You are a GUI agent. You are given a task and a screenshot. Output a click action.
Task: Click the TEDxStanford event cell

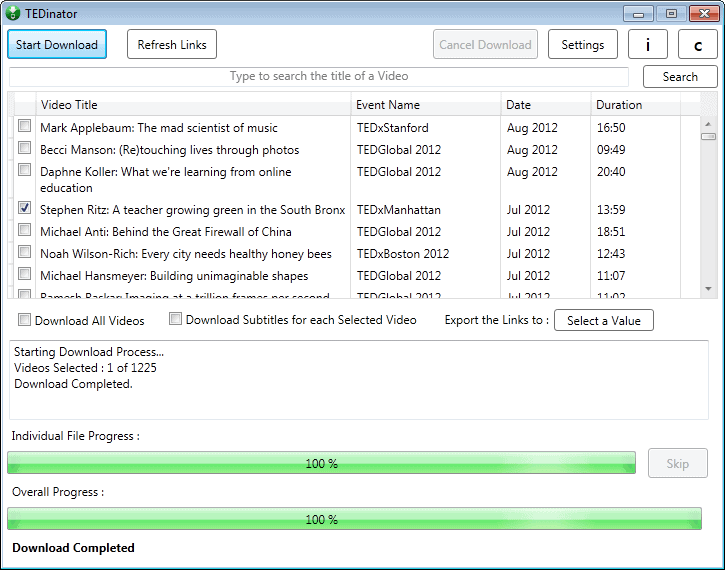(x=392, y=128)
